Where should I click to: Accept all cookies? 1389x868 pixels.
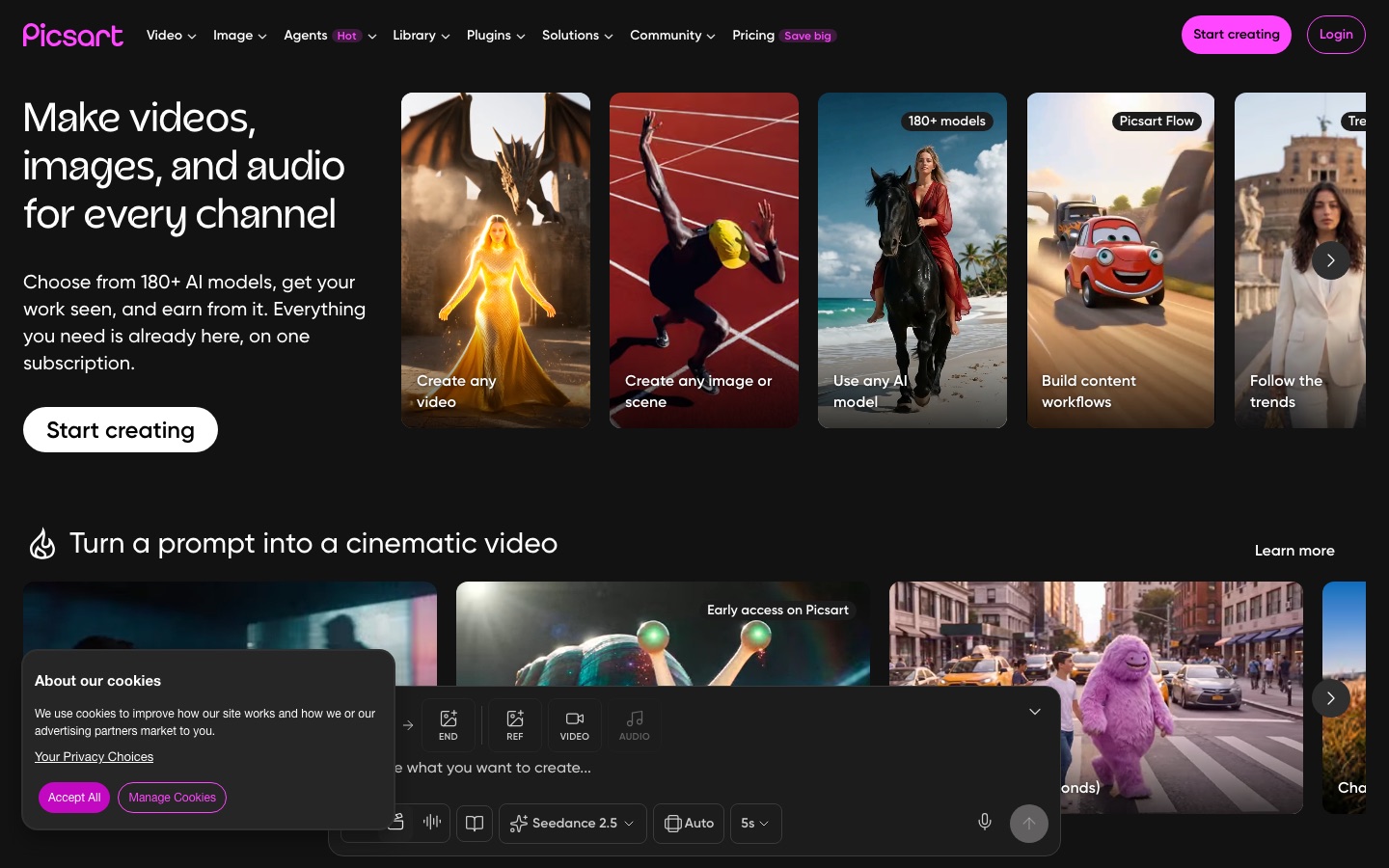click(74, 798)
